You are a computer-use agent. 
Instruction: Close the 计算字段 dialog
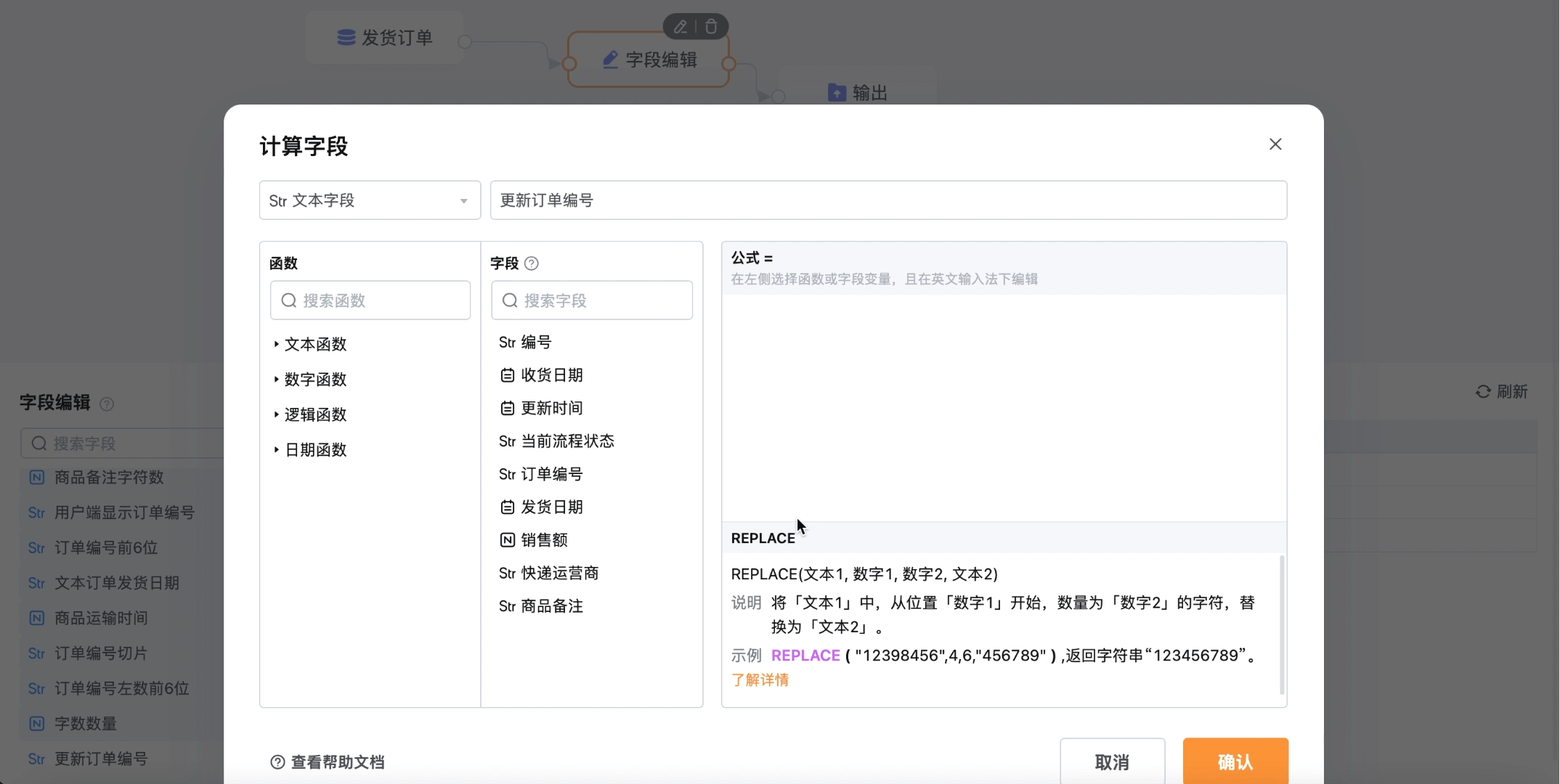[1275, 144]
